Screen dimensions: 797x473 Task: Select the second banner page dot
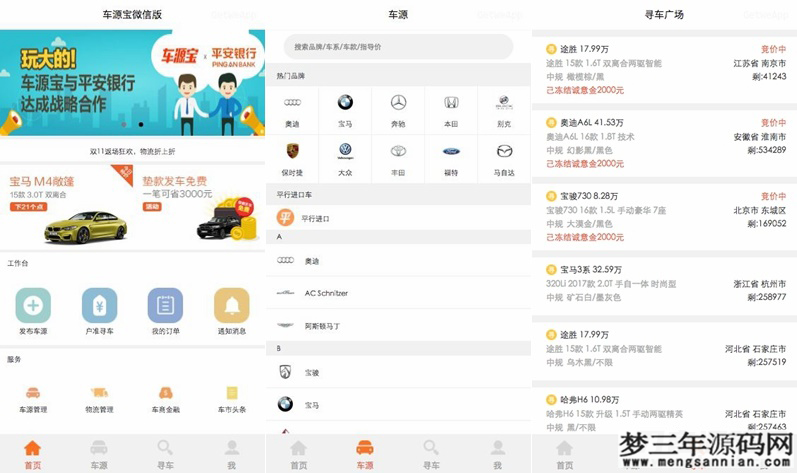(x=141, y=124)
